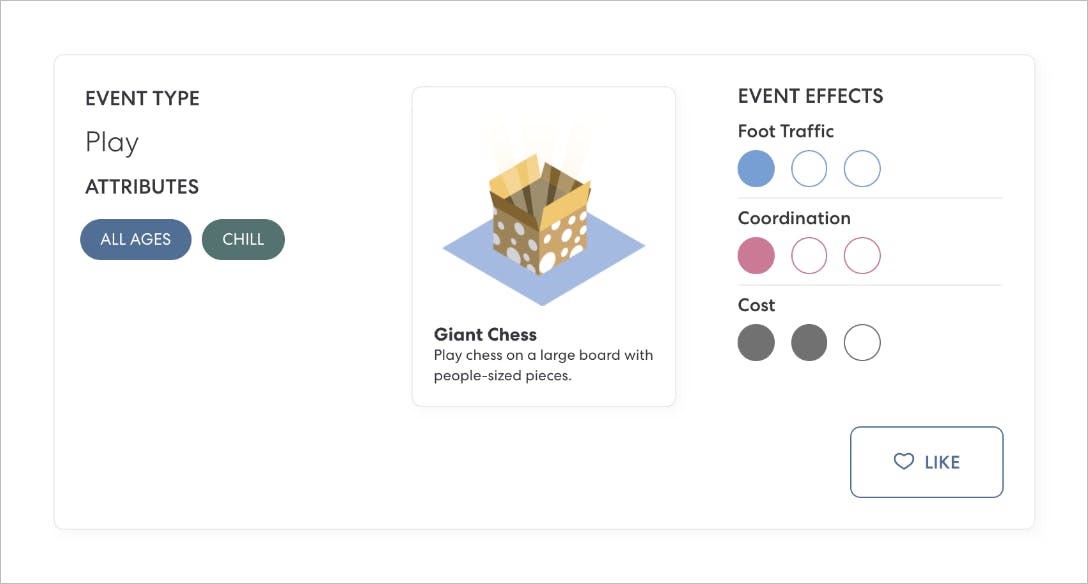Select first filled Cost circle
1088x584 pixels.
(x=756, y=343)
